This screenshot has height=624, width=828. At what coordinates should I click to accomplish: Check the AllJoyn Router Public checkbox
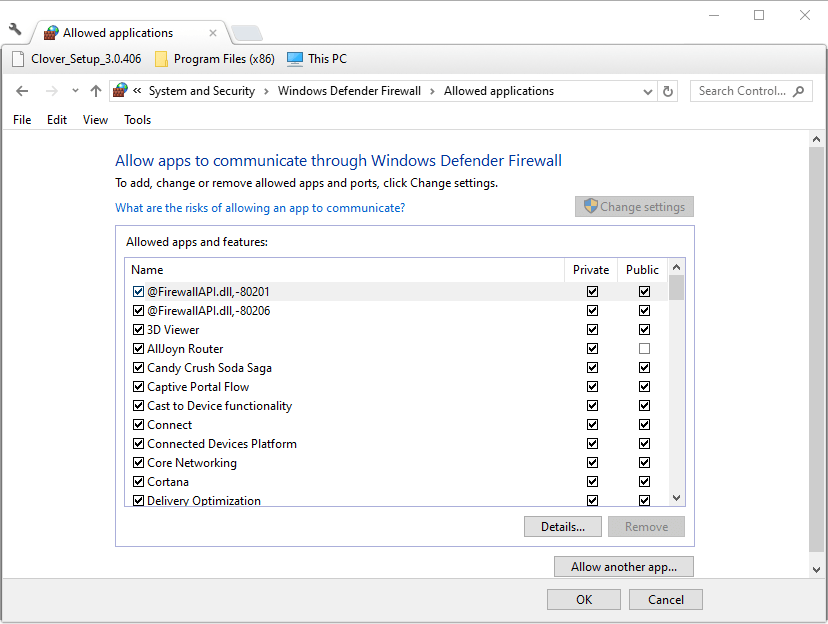tap(644, 348)
